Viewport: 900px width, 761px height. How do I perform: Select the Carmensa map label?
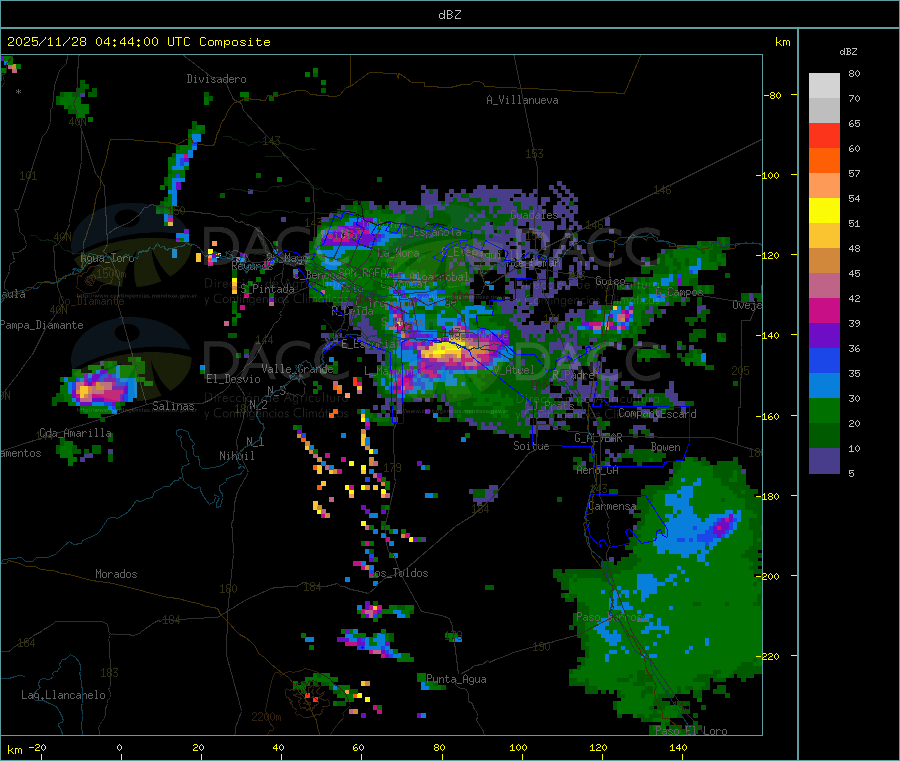coord(612,507)
